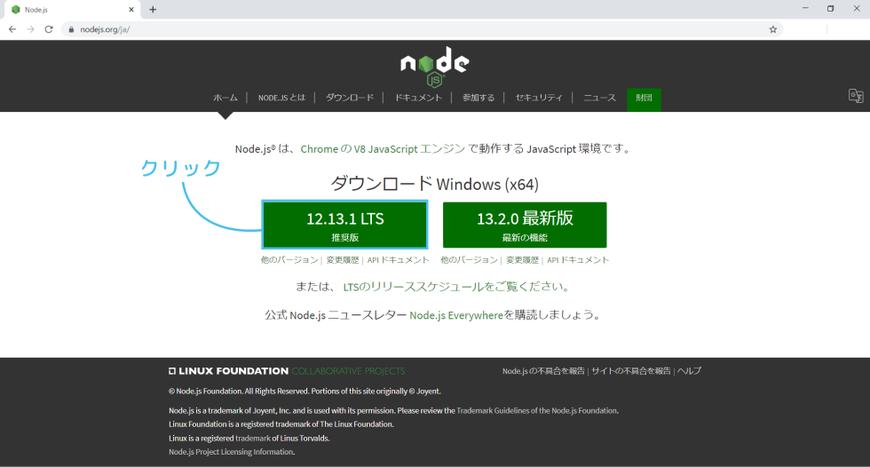Download the 12.13.1 LTS 推奨版 button
870x467 pixels.
pos(345,225)
